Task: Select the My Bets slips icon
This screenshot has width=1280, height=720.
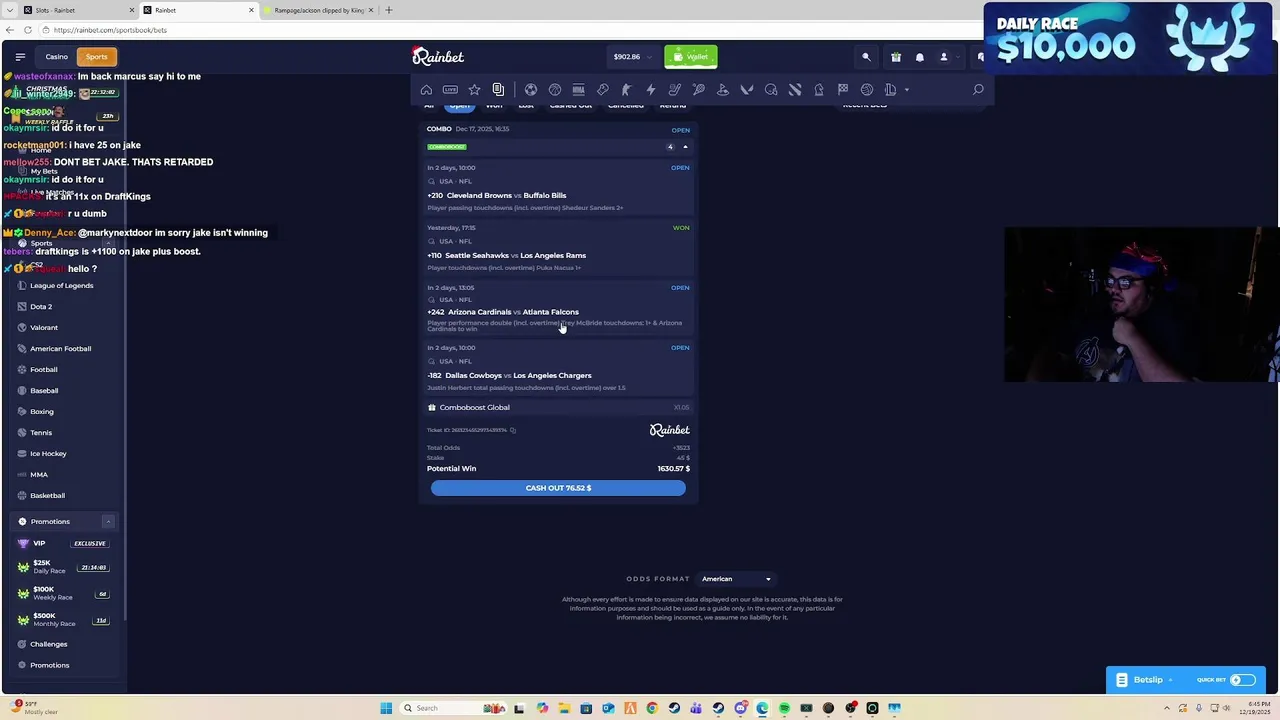Action: [498, 90]
